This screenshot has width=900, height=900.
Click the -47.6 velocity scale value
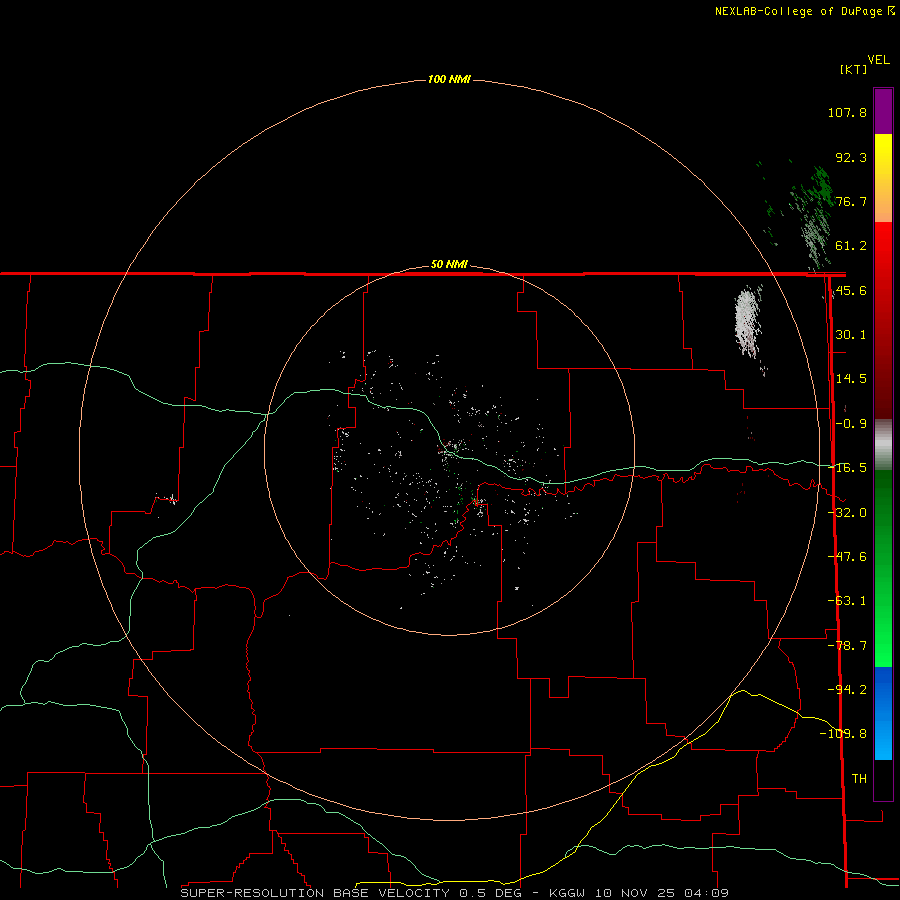848,557
